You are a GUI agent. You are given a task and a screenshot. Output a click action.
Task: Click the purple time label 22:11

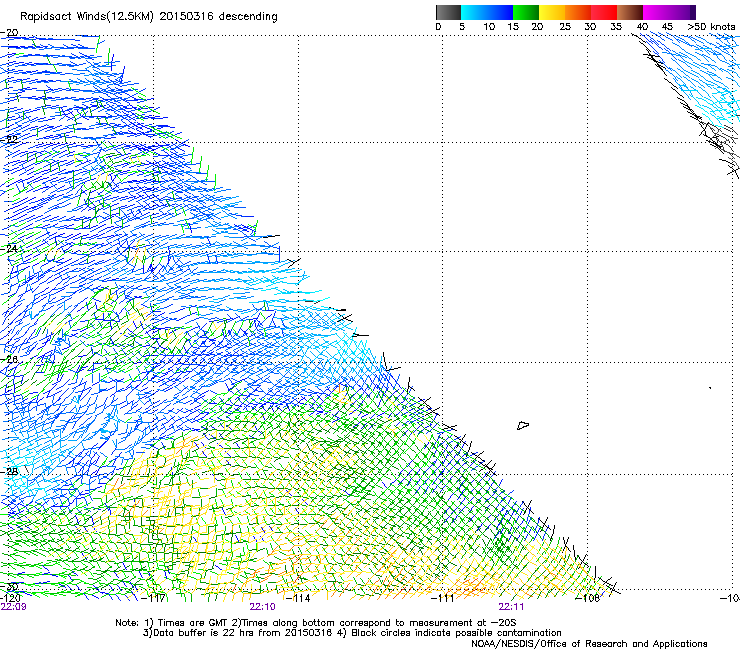(511, 607)
